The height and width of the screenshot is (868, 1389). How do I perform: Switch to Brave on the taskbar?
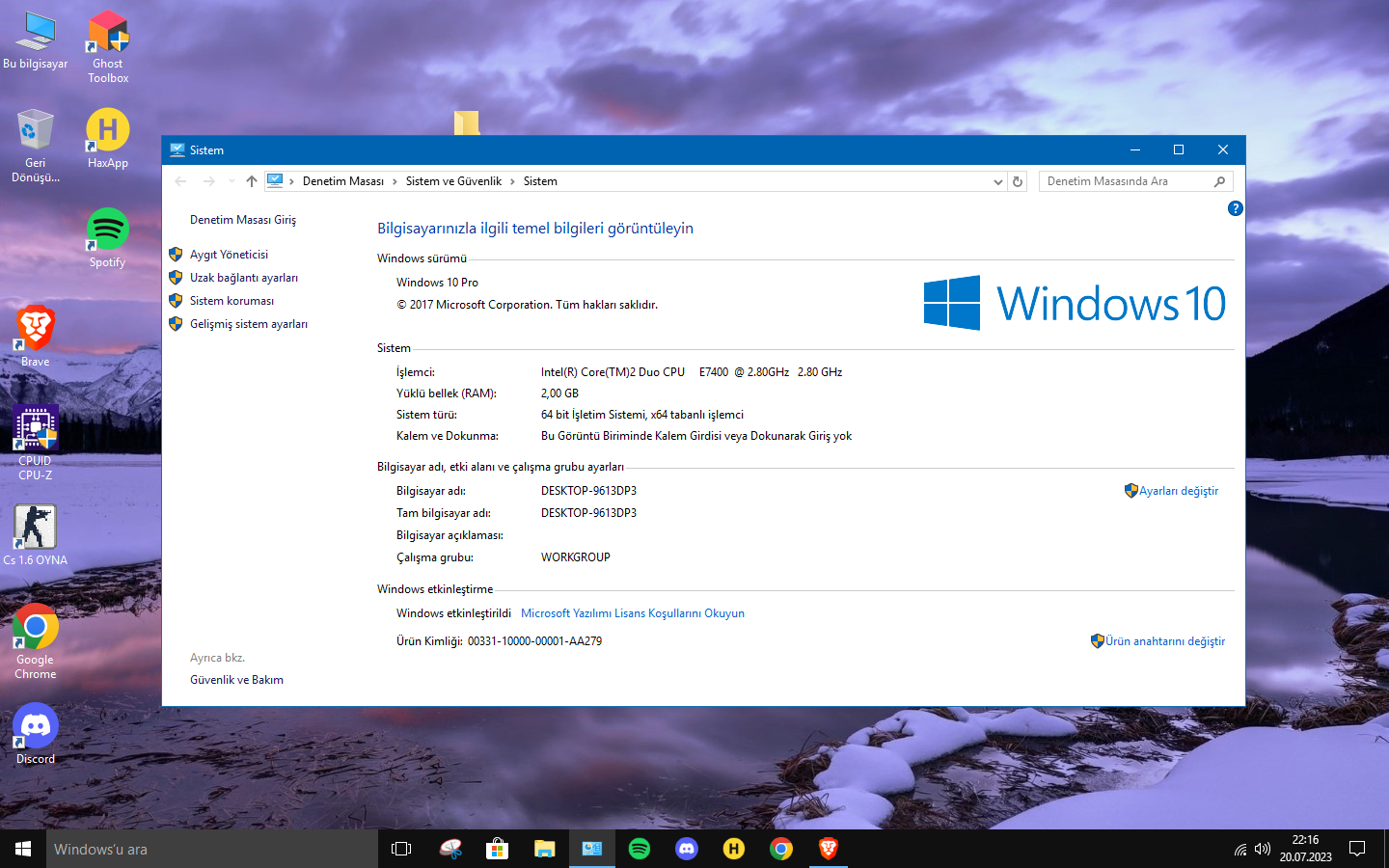click(x=829, y=849)
